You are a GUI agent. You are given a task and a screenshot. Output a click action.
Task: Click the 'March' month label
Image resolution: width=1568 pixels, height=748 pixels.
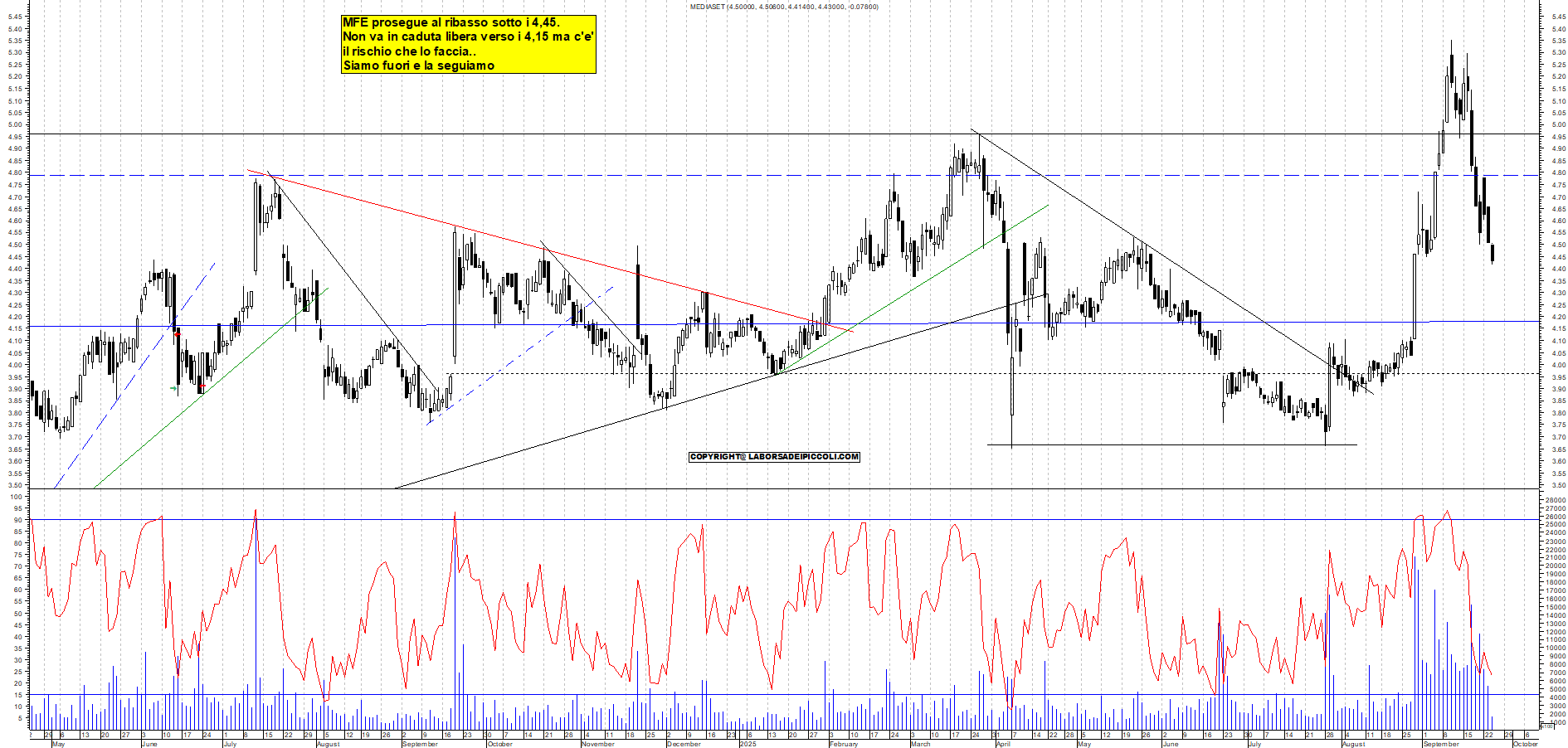point(920,744)
